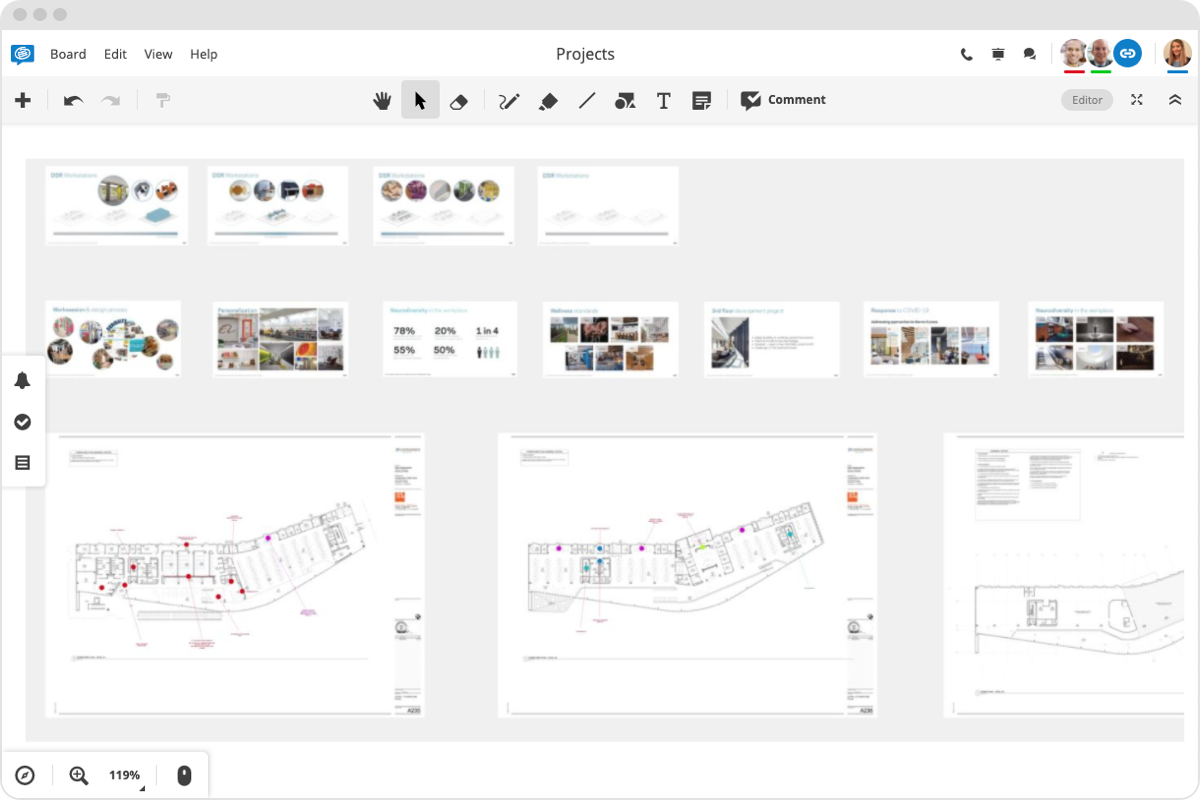1200x800 pixels.
Task: Click the Projects board title
Action: tap(585, 54)
